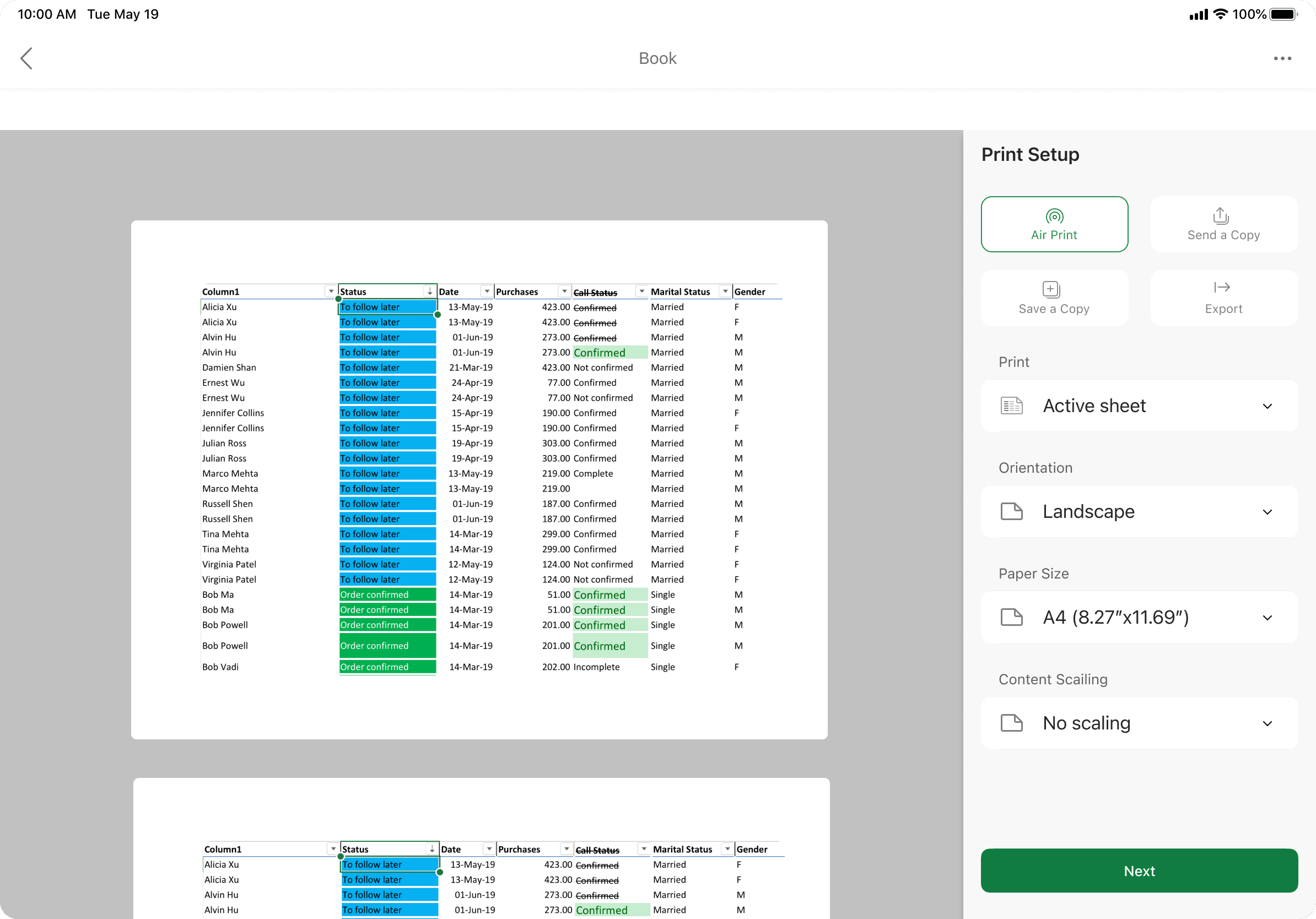
Task: Open the No scaling content dropdown
Action: (x=1140, y=723)
